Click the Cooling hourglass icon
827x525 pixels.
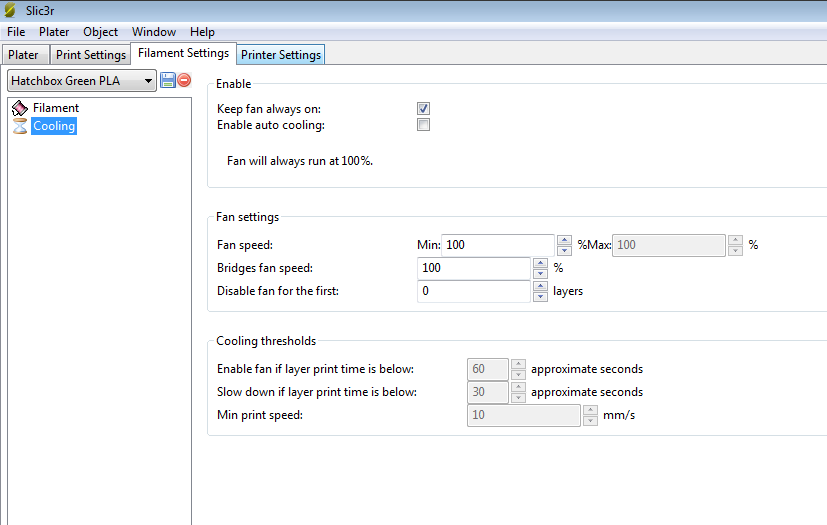tap(20, 126)
